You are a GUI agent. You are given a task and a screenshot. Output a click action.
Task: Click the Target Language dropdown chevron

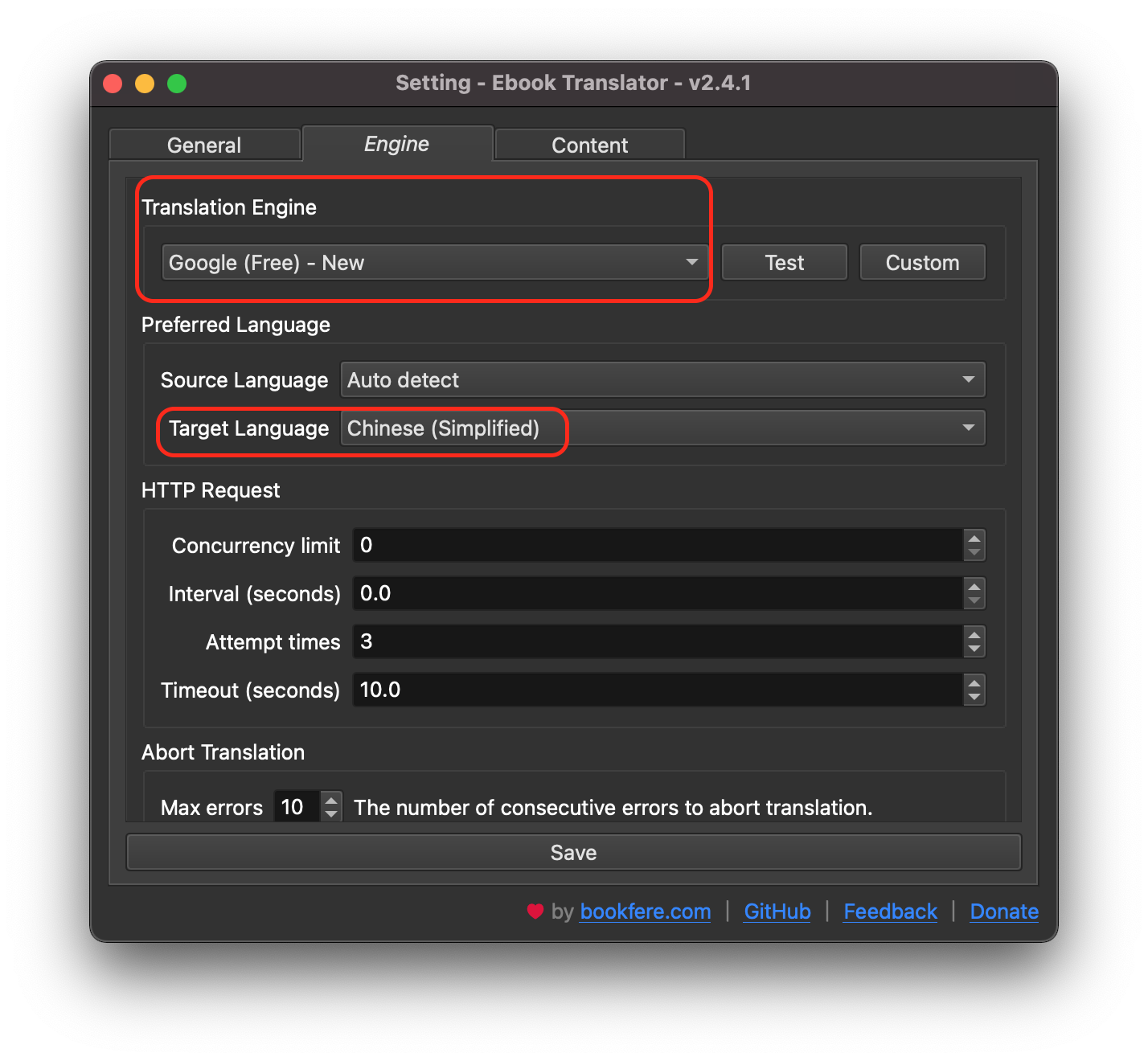968,428
